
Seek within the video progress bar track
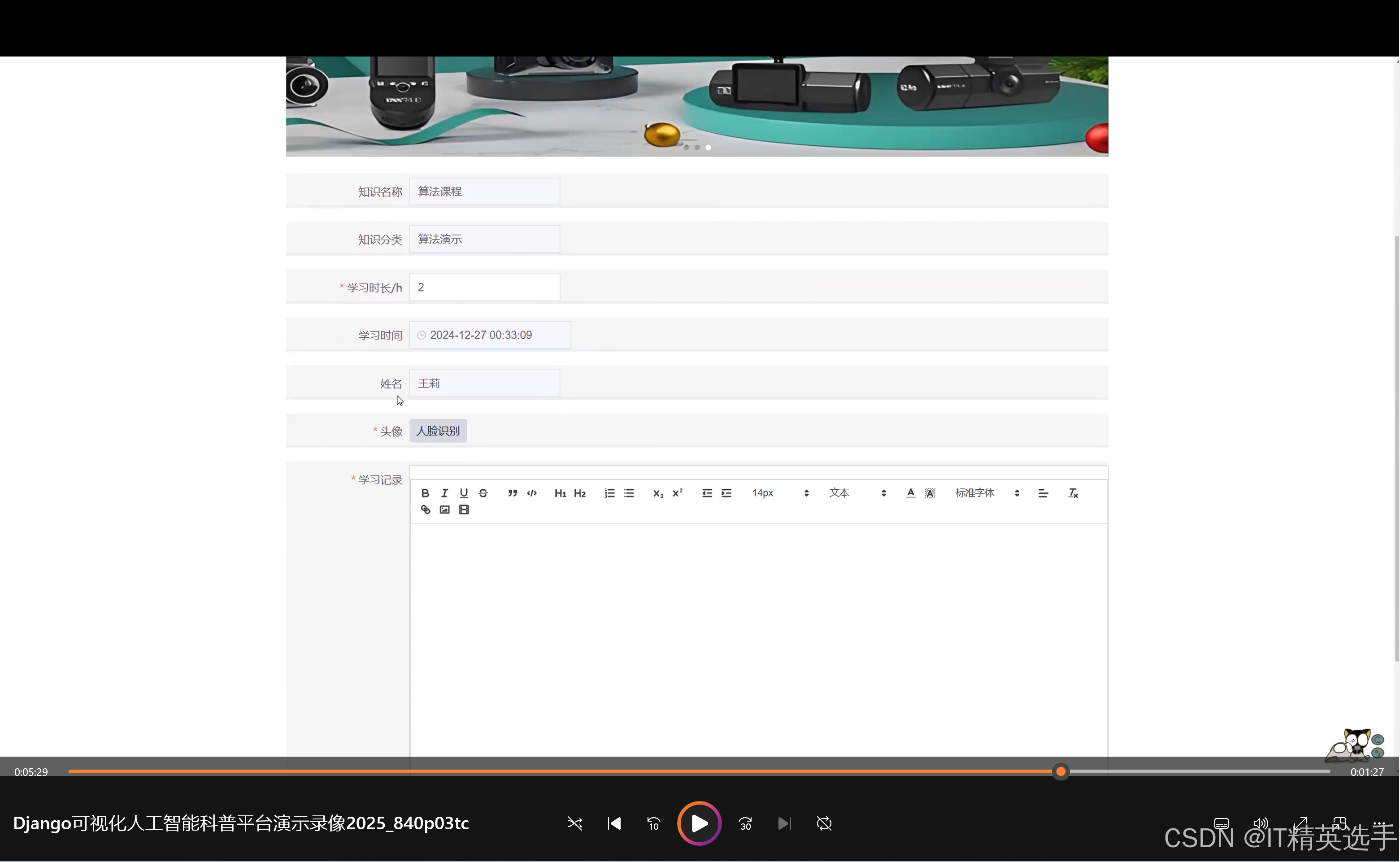[x=700, y=772]
